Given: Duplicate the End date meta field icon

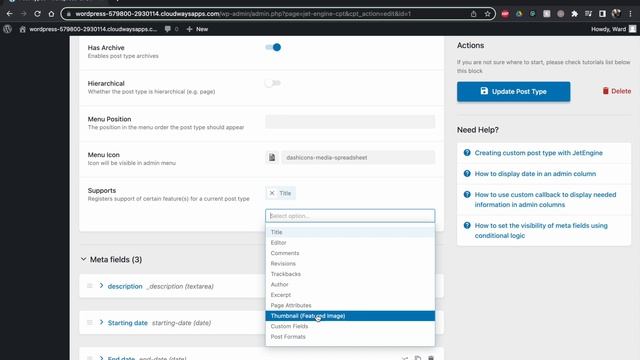Looking at the screenshot, I should tap(418, 358).
